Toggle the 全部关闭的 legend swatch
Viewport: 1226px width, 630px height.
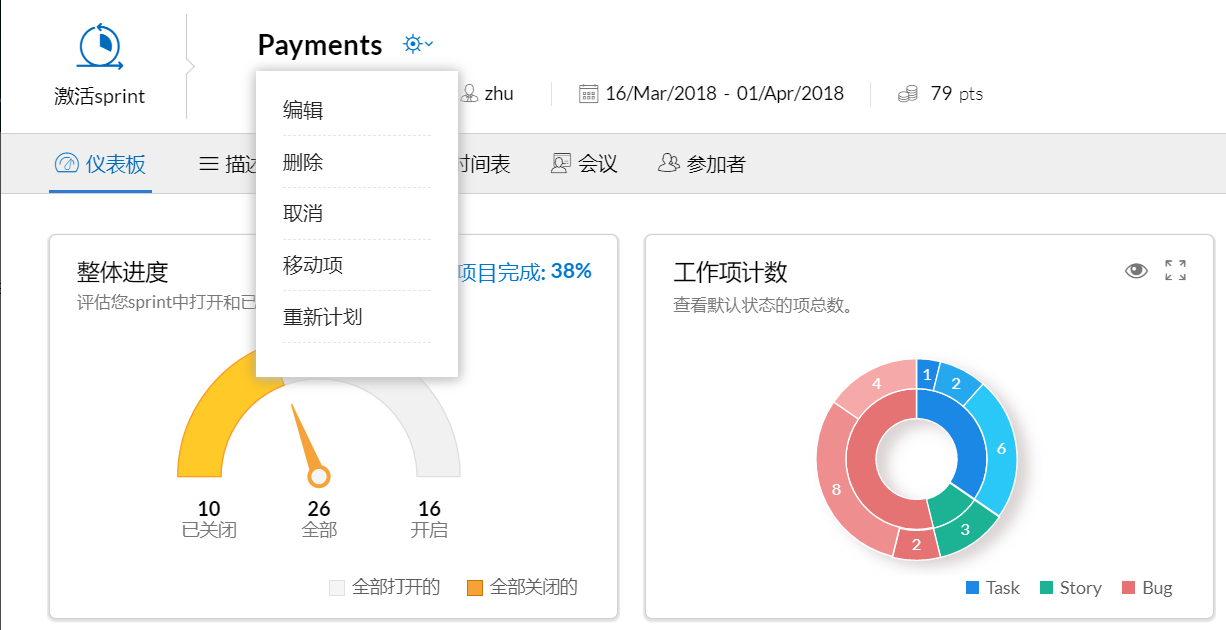(x=475, y=588)
